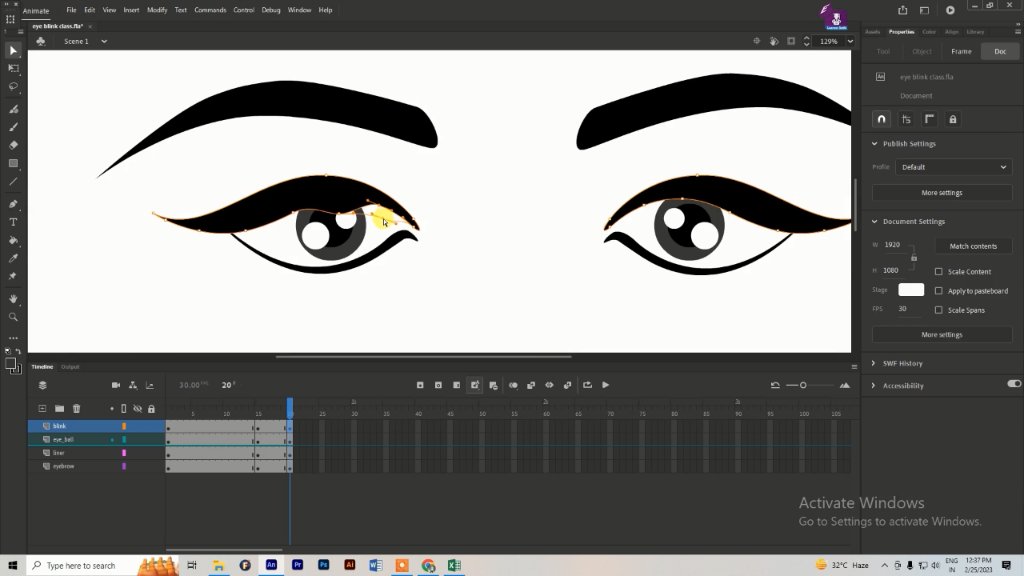Click the Delete Layer trash icon
This screenshot has height=576, width=1024.
point(76,409)
